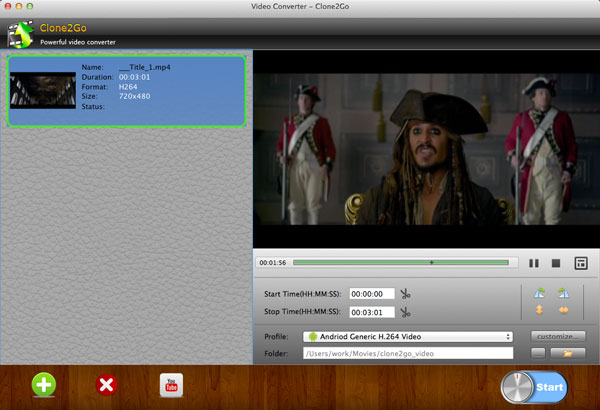
Task: Flip the video horizontally
Action: (x=563, y=309)
